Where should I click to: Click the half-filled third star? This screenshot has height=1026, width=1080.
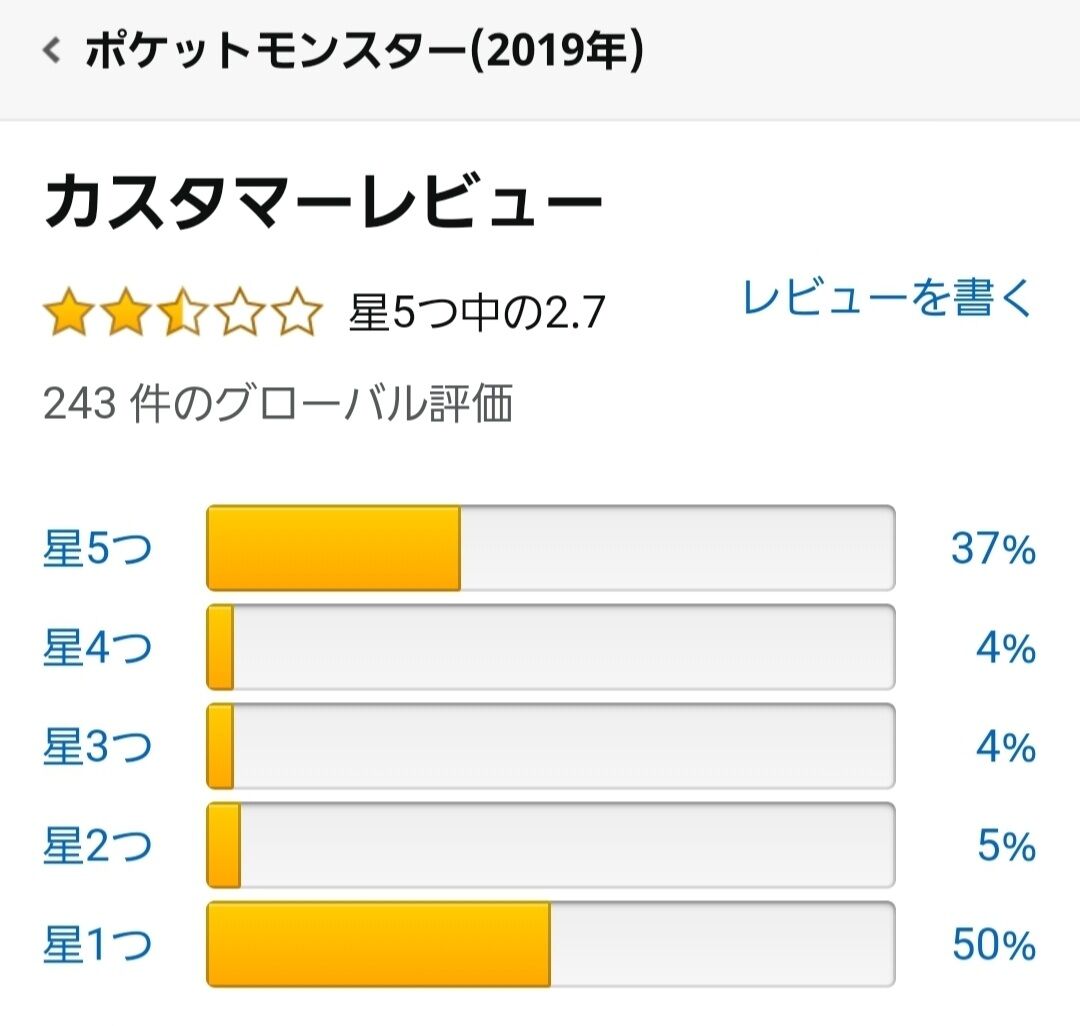click(183, 312)
